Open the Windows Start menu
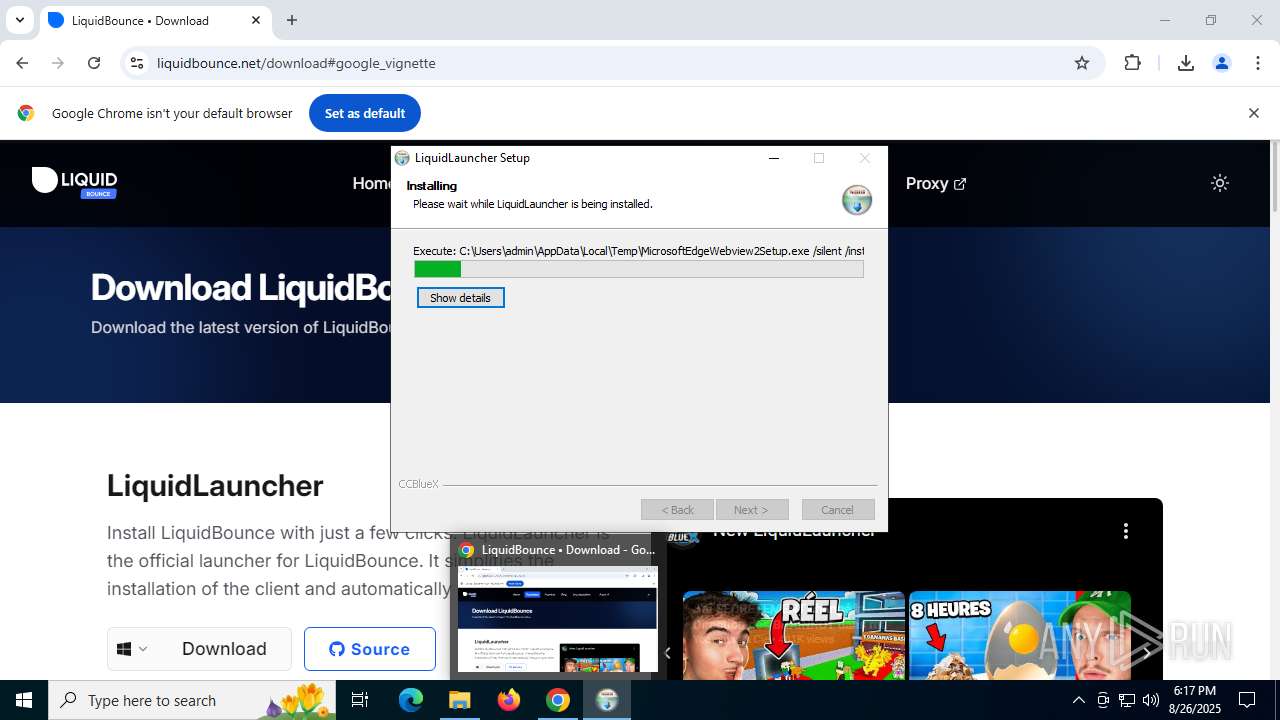This screenshot has height=720, width=1280. [24, 700]
